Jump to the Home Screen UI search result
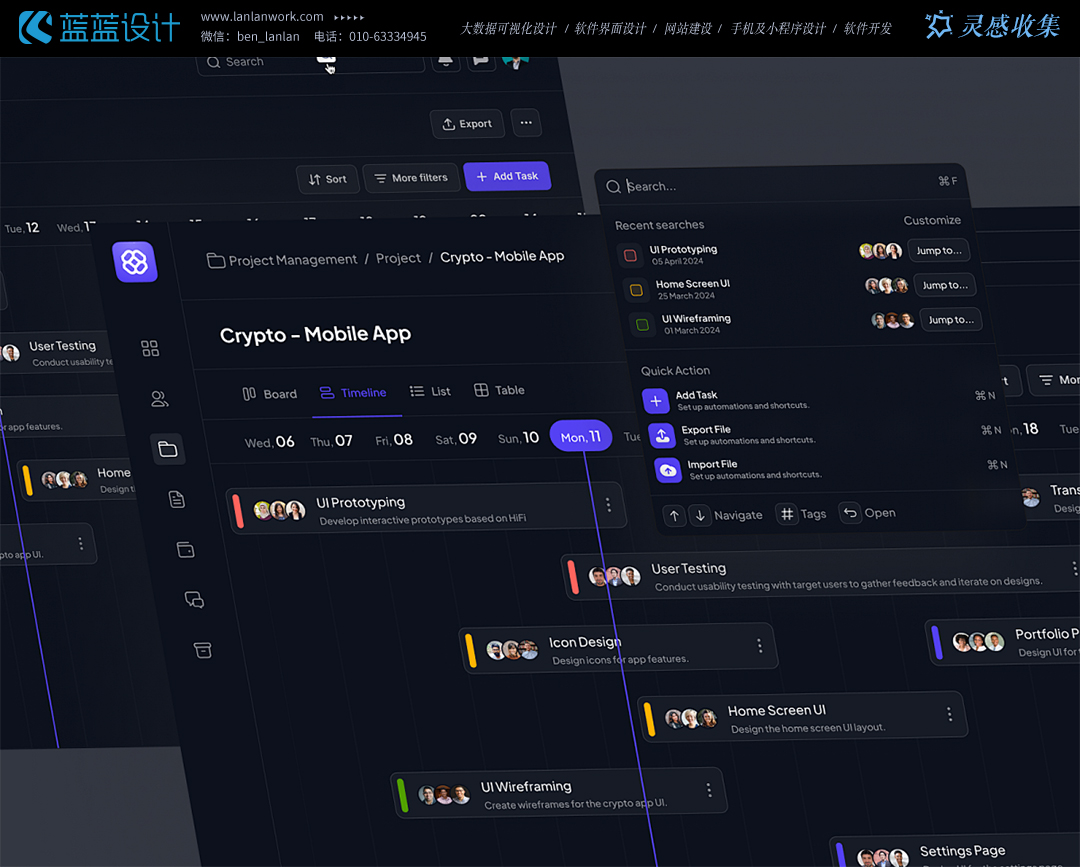The height and width of the screenshot is (867, 1080). point(944,285)
